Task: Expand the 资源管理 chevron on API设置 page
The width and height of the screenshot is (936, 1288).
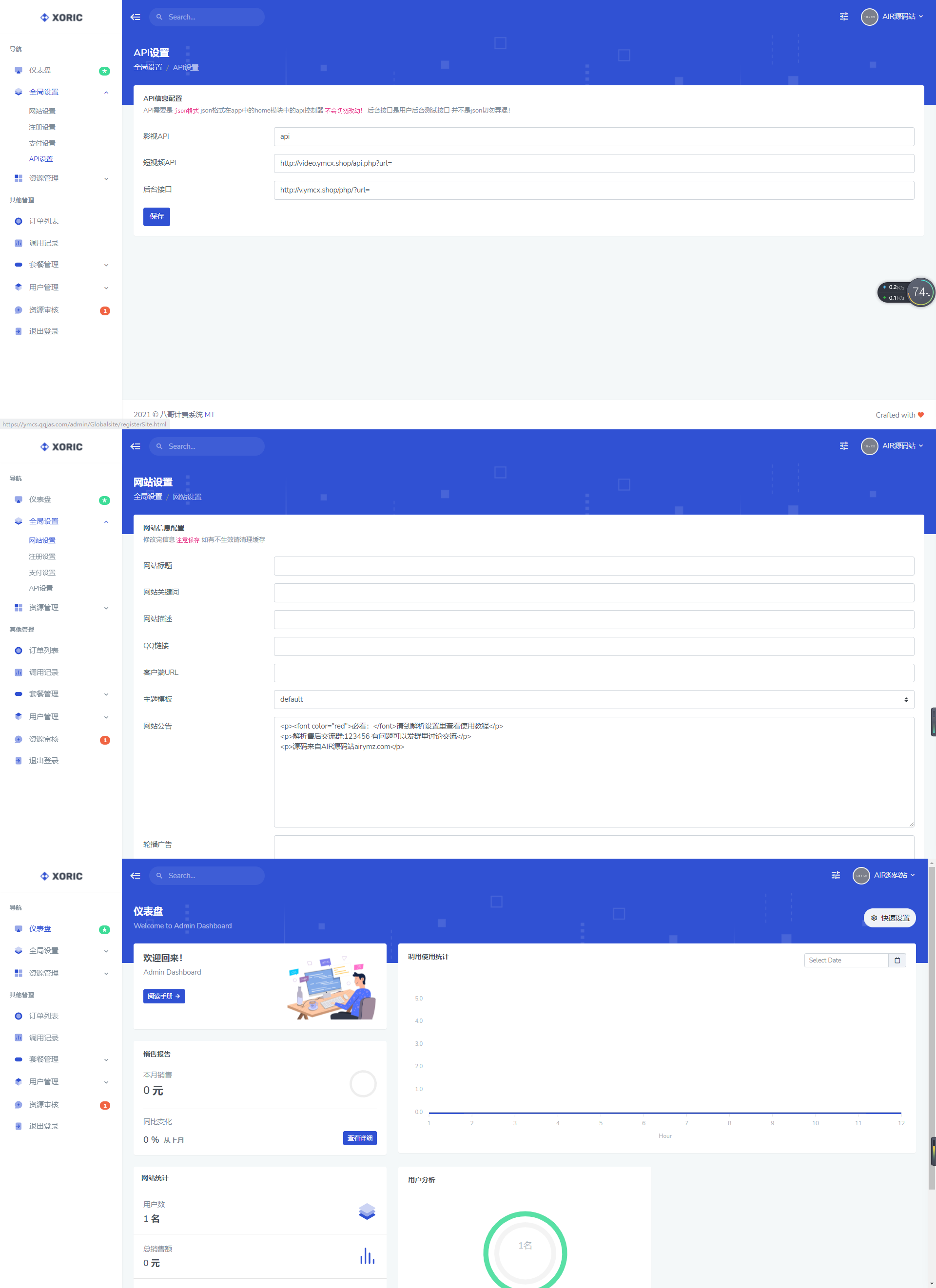Action: [106, 179]
